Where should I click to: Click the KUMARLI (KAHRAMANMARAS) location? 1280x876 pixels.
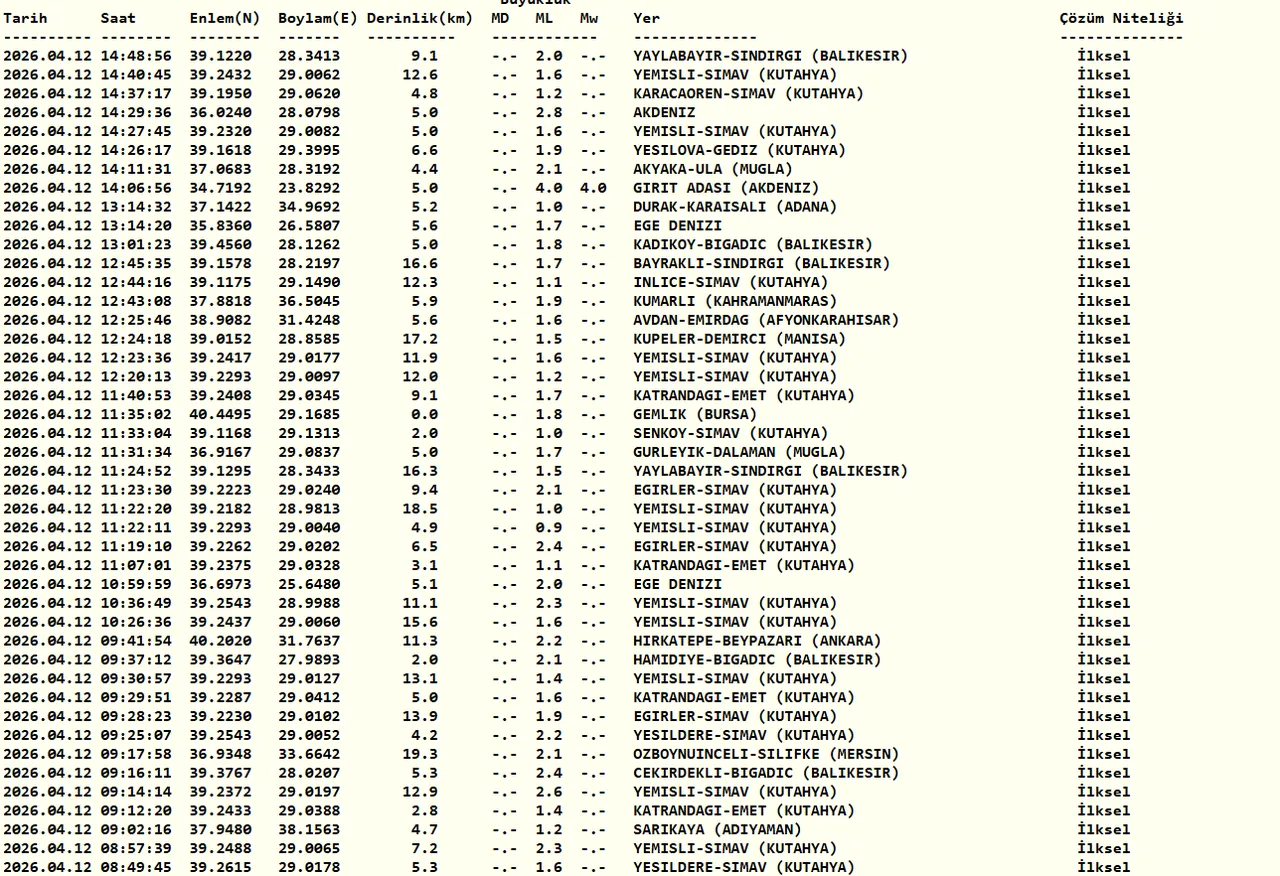(735, 301)
